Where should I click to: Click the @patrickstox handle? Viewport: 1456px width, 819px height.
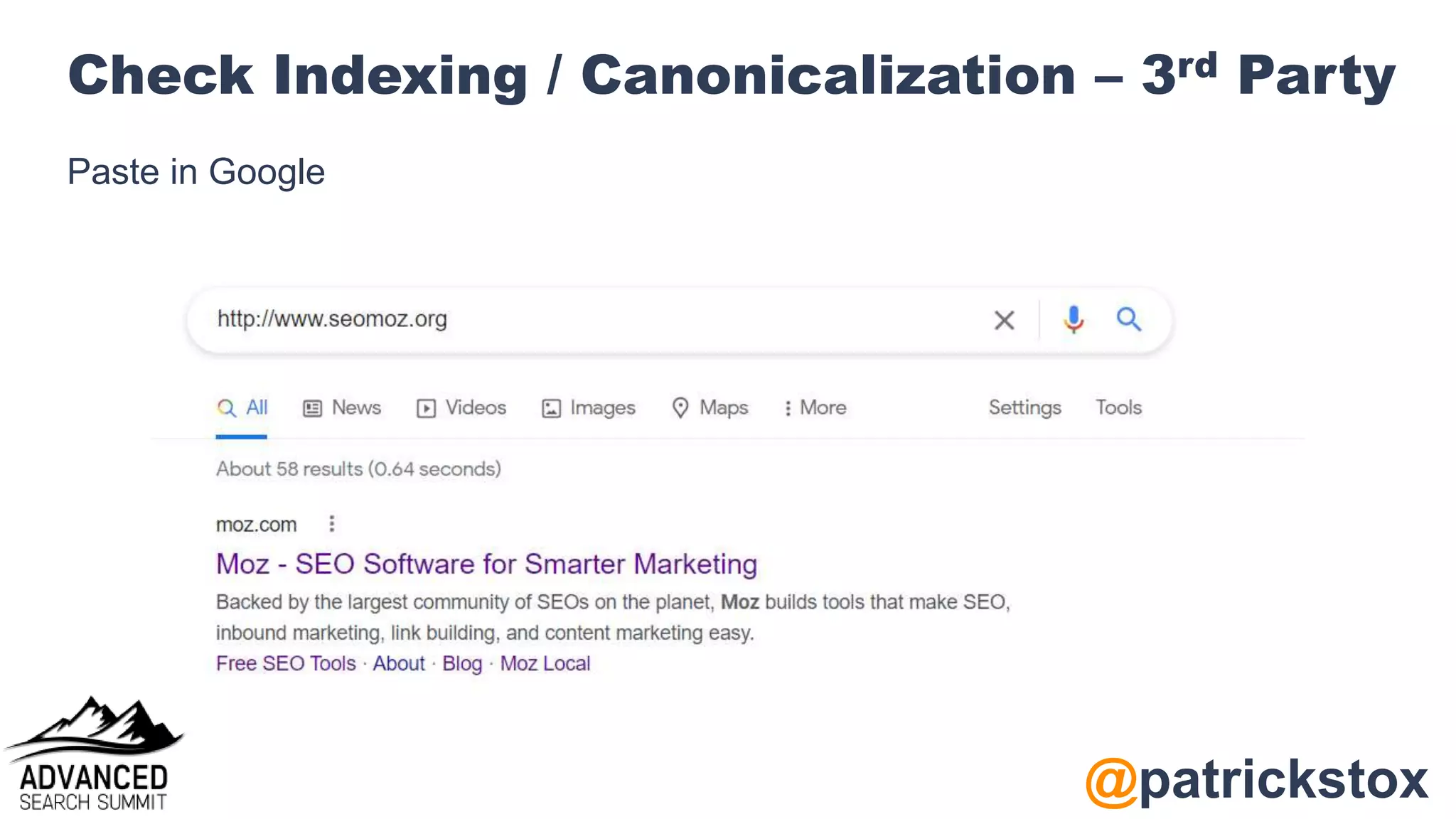[x=1257, y=780]
